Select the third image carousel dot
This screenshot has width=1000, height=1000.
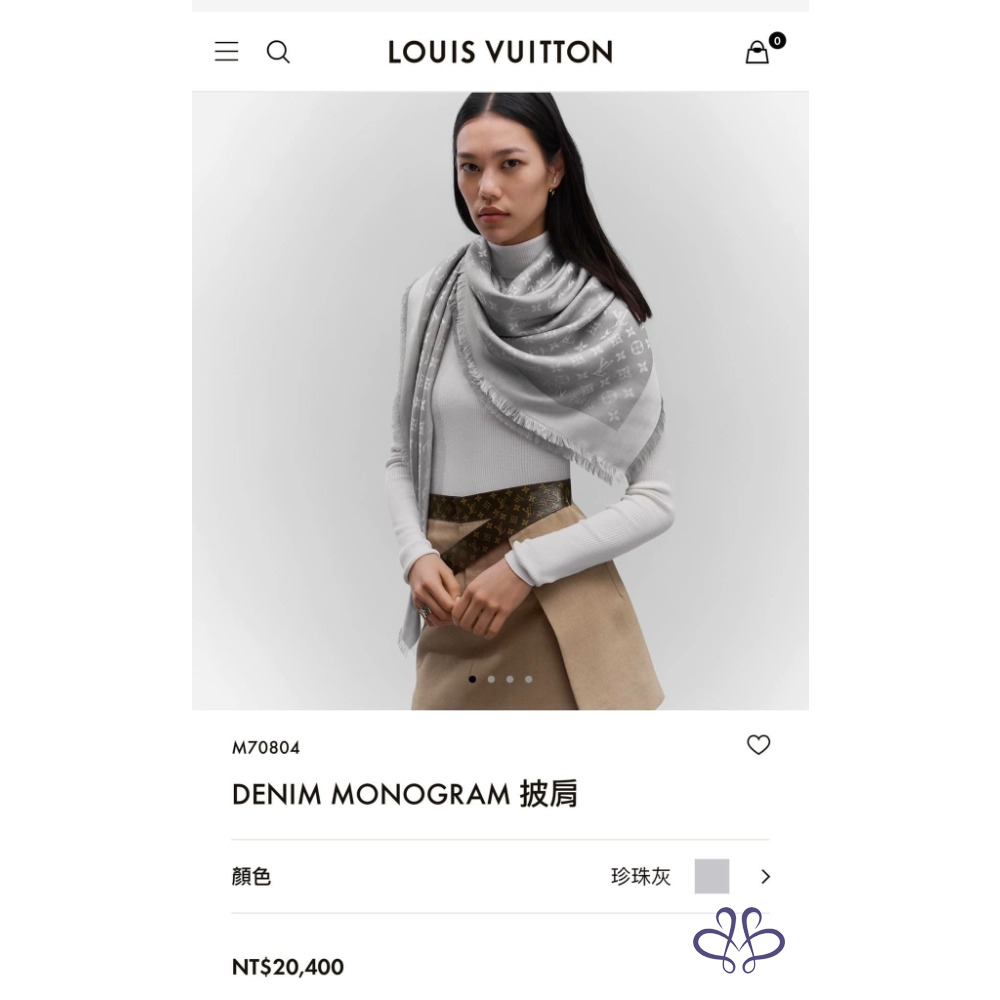click(x=510, y=679)
